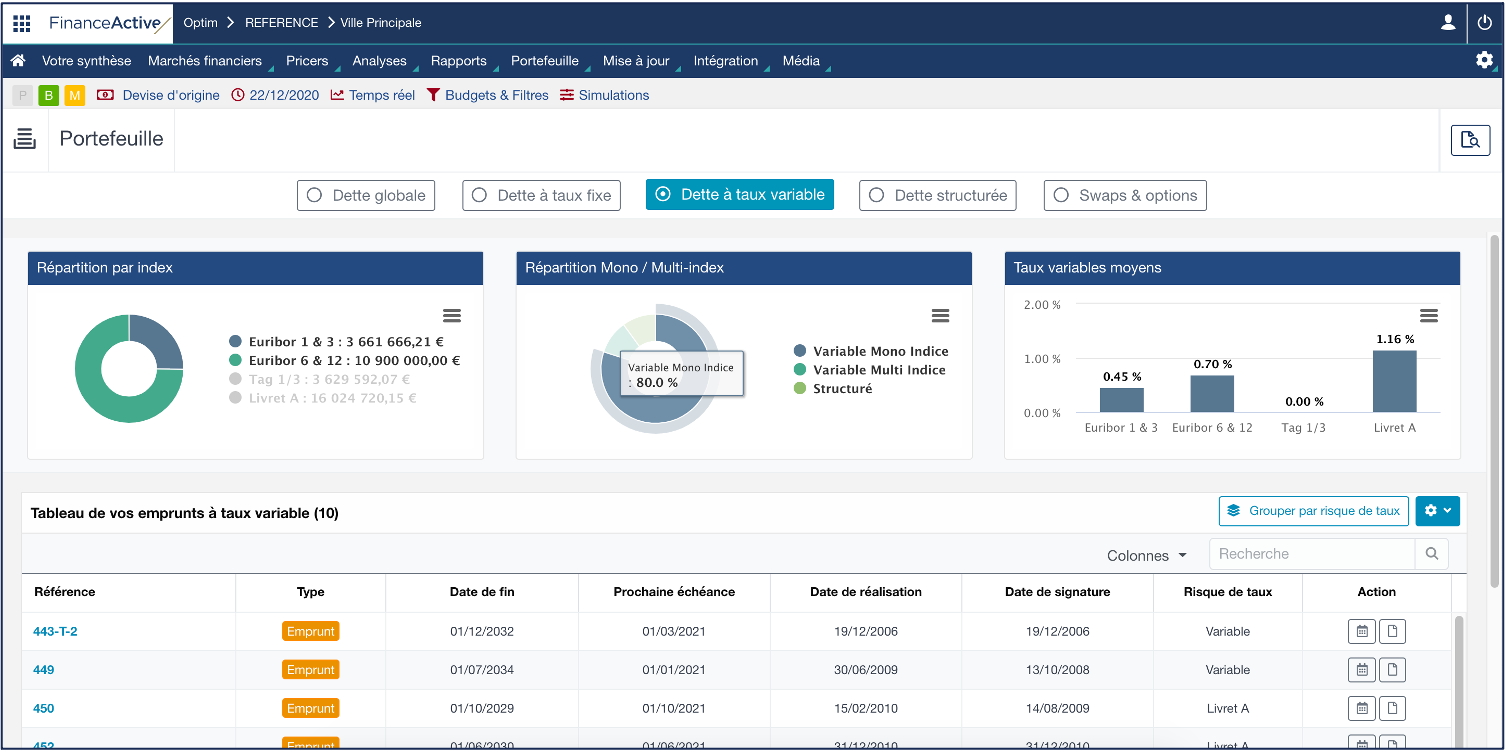The image size is (1506, 752).
Task: Open calendar icon for loan 443-T-2
Action: (1361, 632)
